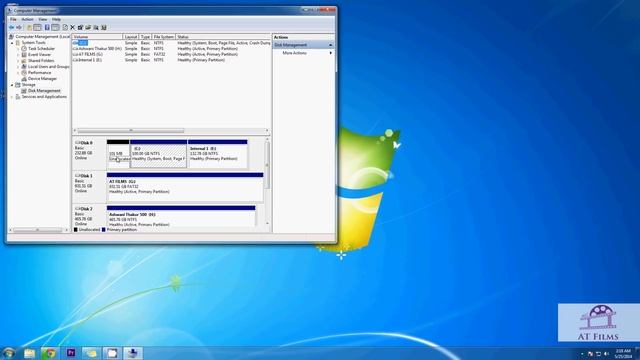
Task: Click the Disk 1 label box
Action: (89, 187)
